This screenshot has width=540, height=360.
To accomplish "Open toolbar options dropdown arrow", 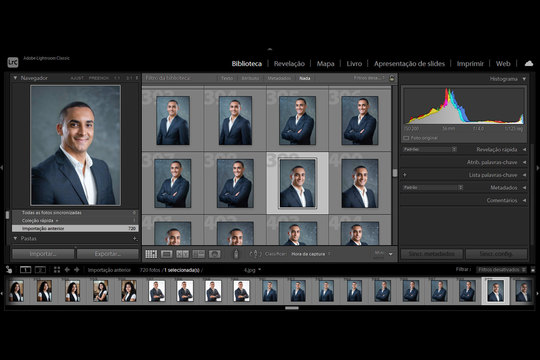I will pos(391,254).
